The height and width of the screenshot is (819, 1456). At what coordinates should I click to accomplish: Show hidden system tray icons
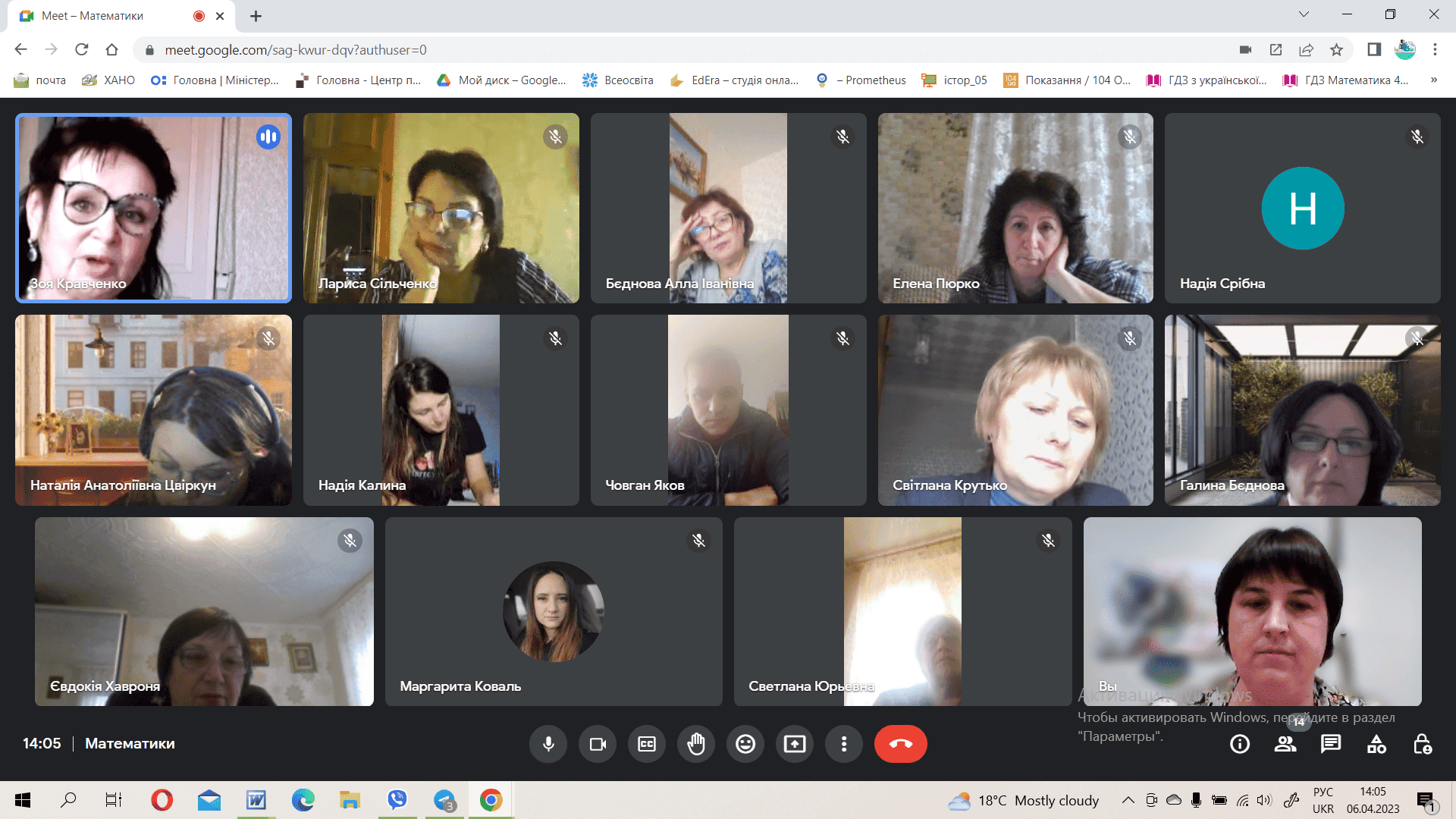(1128, 800)
